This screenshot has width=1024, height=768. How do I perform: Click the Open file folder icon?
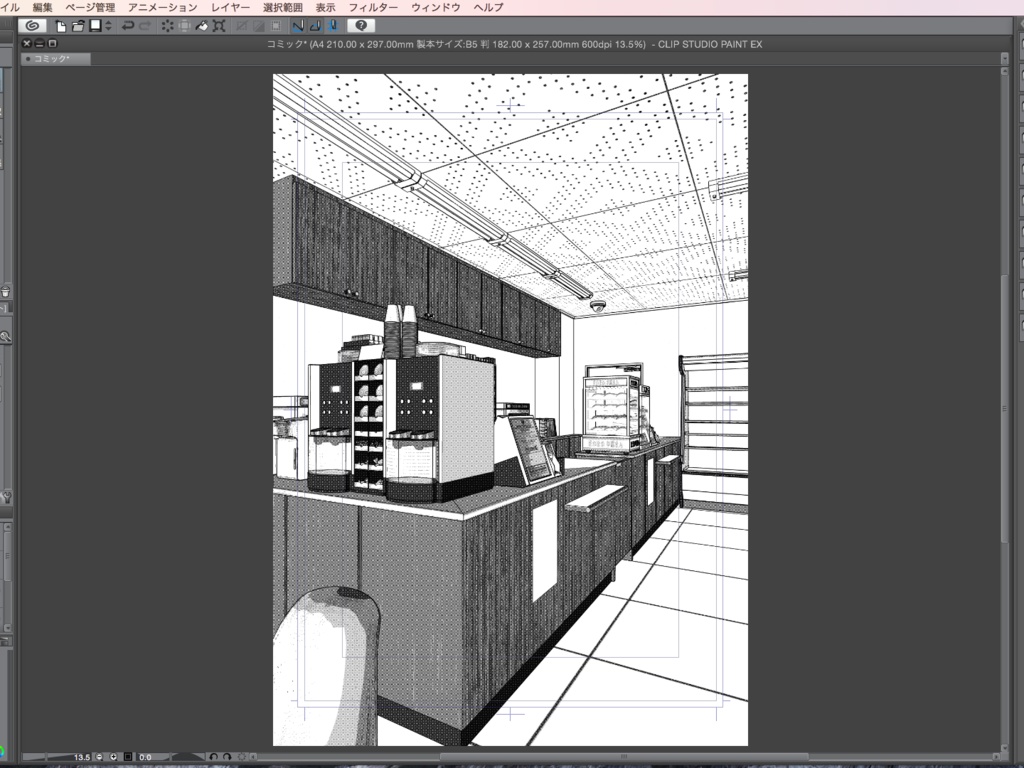(x=78, y=26)
